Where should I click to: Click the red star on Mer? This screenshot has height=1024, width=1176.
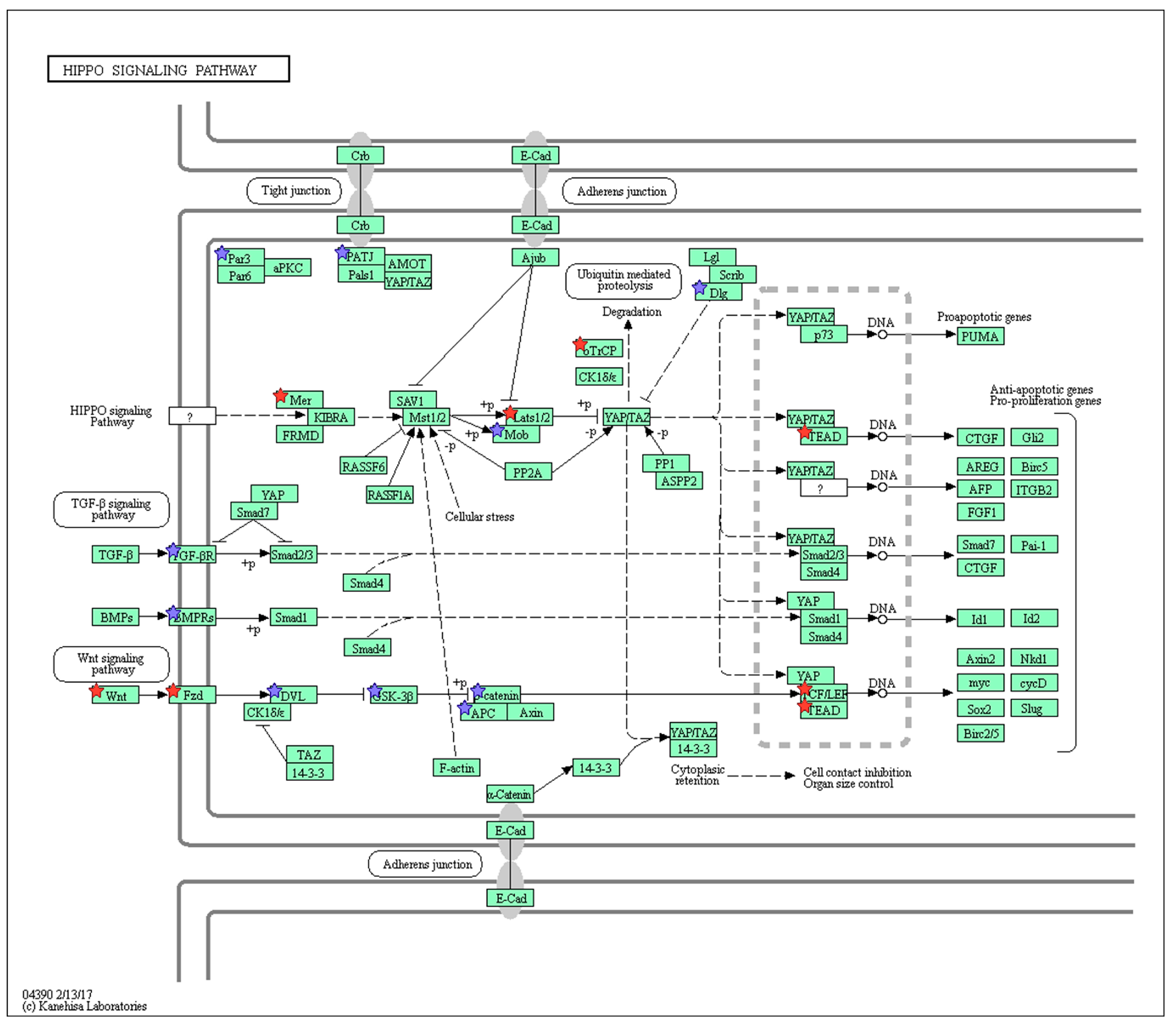coord(280,395)
